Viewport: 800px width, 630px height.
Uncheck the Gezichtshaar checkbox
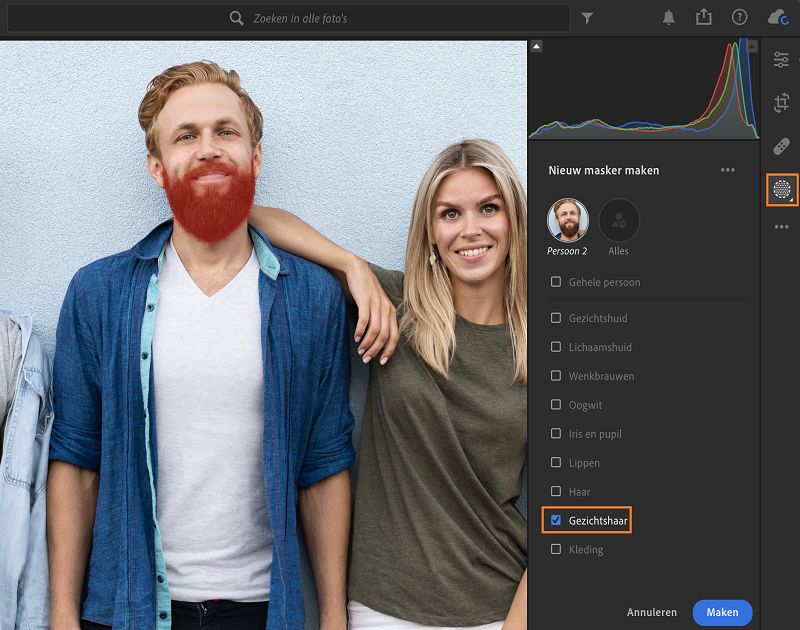point(556,520)
